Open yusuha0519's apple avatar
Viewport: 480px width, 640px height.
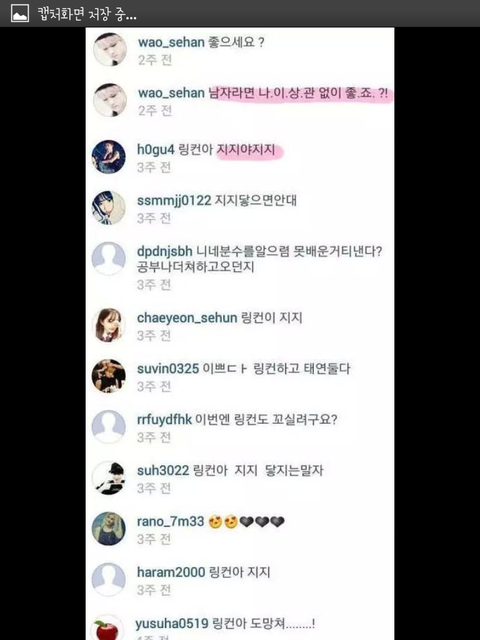[x=108, y=628]
